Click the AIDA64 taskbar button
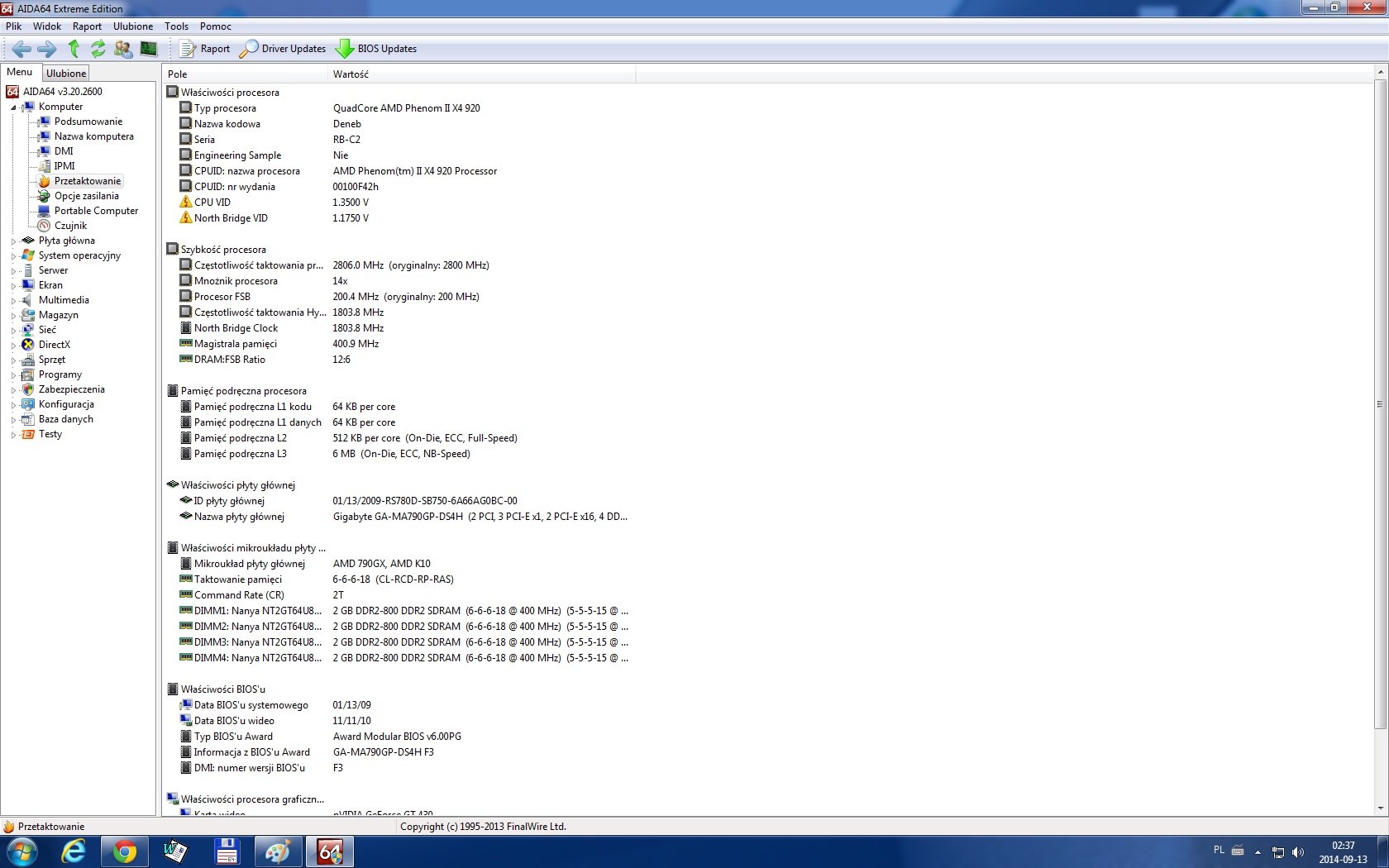This screenshot has width=1389, height=868. click(330, 851)
